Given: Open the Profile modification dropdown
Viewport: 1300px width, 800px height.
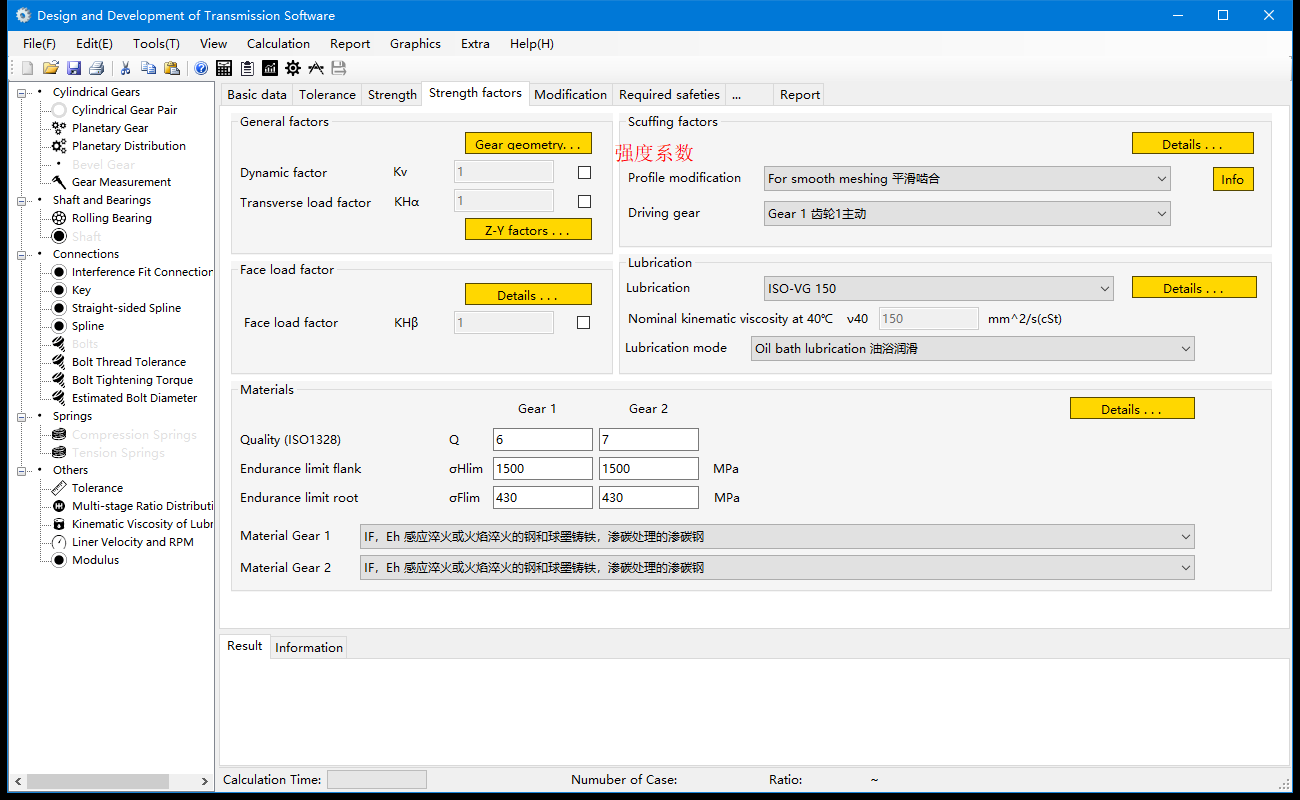Looking at the screenshot, I should pyautogui.click(x=967, y=179).
